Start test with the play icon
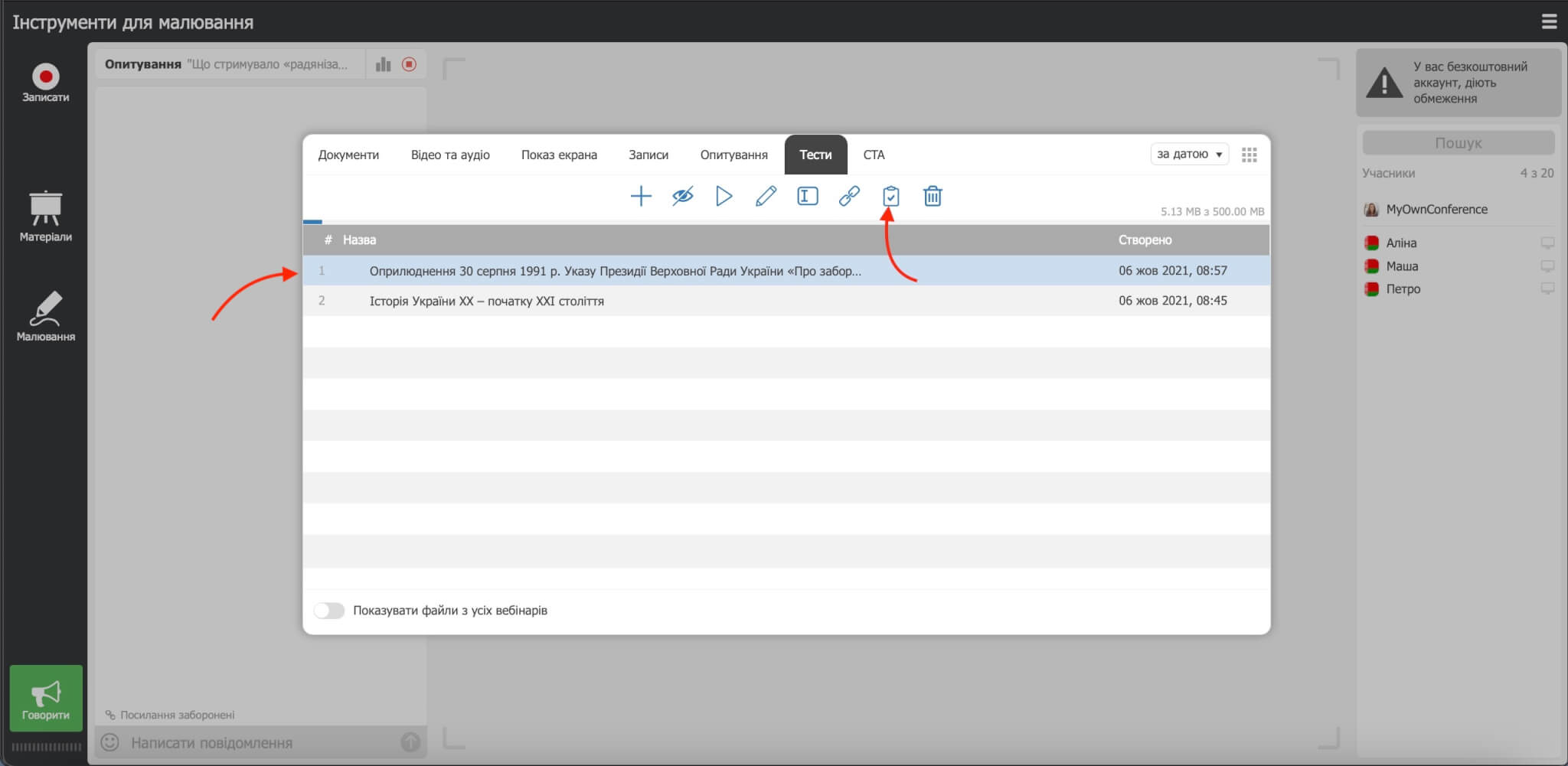Screen dimensions: 1568x766 coord(724,197)
